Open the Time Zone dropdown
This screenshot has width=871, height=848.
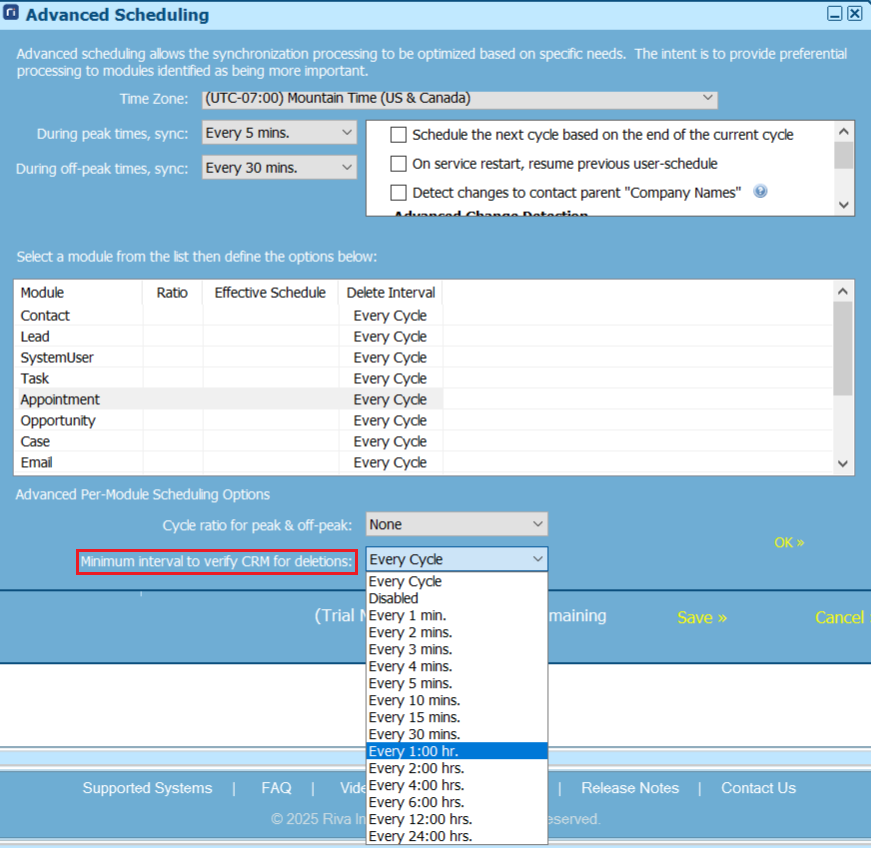[x=709, y=98]
